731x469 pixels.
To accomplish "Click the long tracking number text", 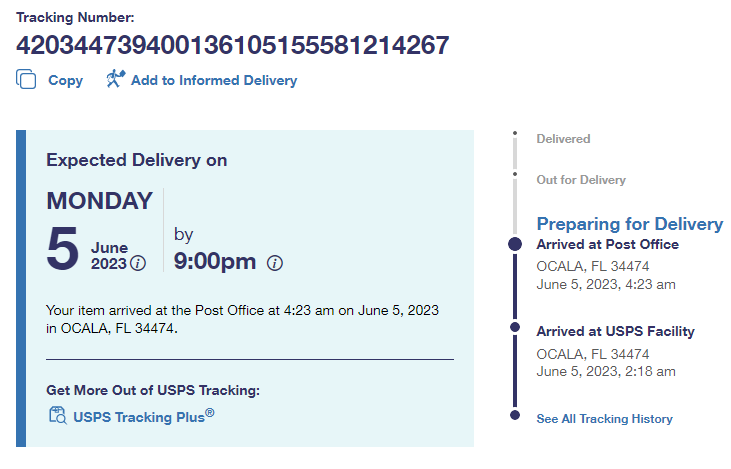I will 232,46.
